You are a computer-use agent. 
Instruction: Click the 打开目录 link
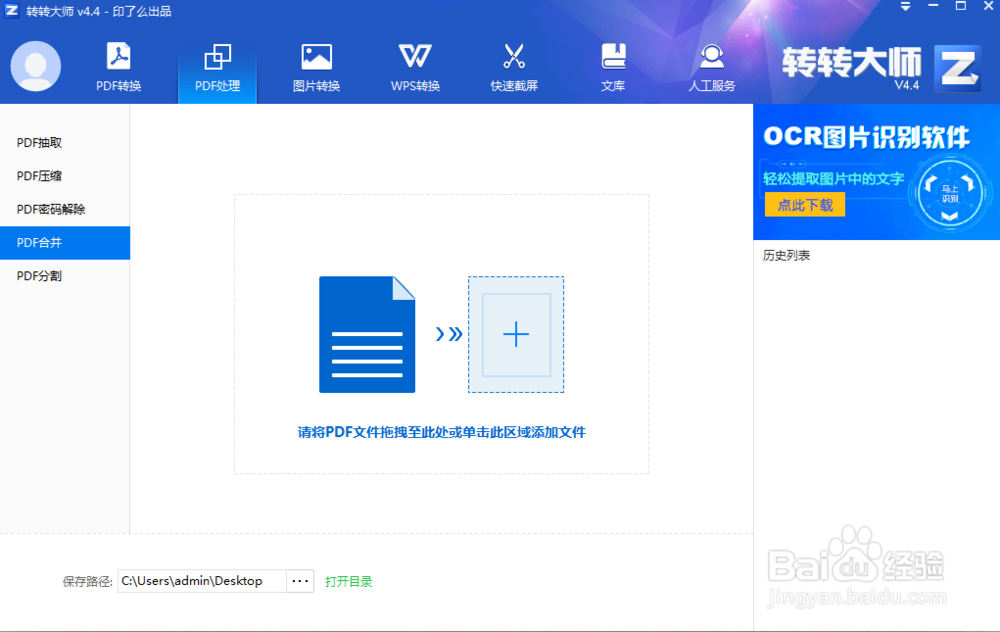pyautogui.click(x=348, y=582)
